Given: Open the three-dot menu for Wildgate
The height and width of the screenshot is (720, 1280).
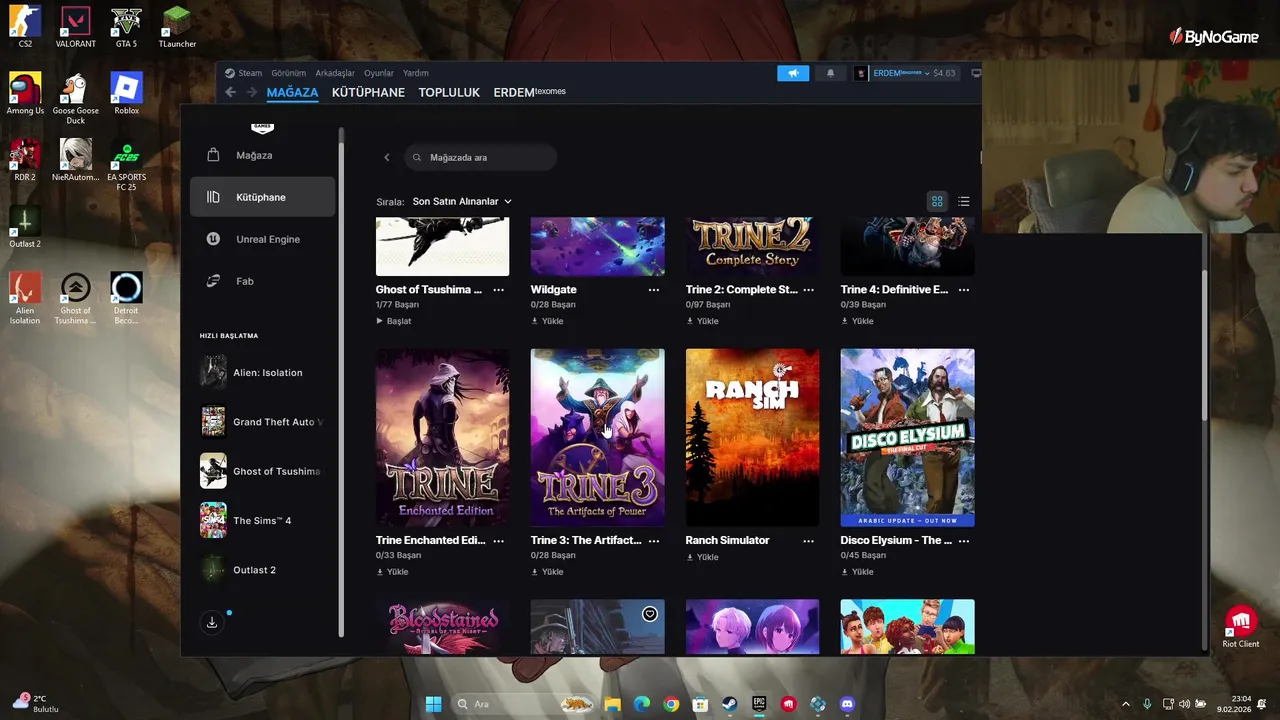Looking at the screenshot, I should click(x=653, y=290).
